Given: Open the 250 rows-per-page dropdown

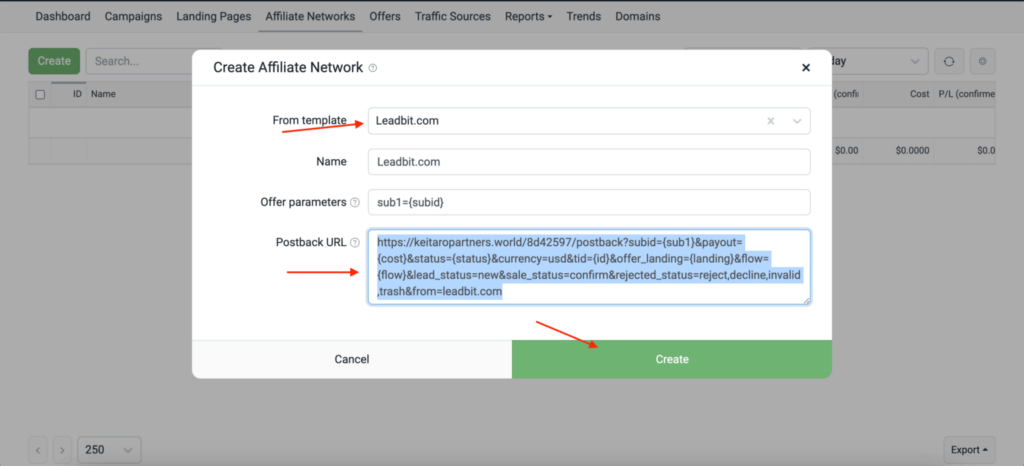Looking at the screenshot, I should (x=109, y=450).
